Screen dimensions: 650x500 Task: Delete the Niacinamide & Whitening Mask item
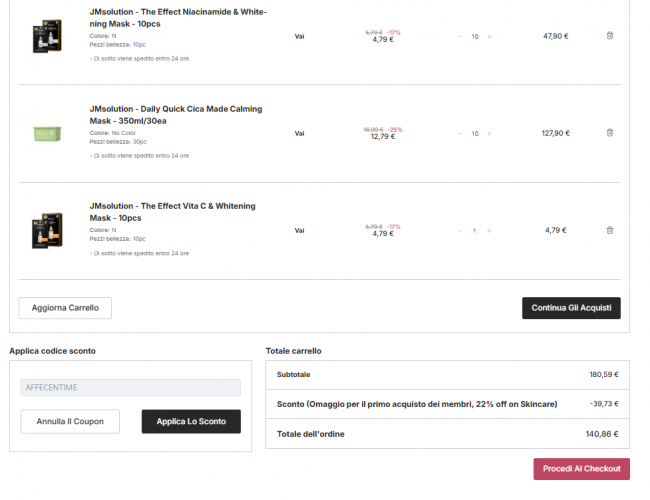(x=610, y=36)
